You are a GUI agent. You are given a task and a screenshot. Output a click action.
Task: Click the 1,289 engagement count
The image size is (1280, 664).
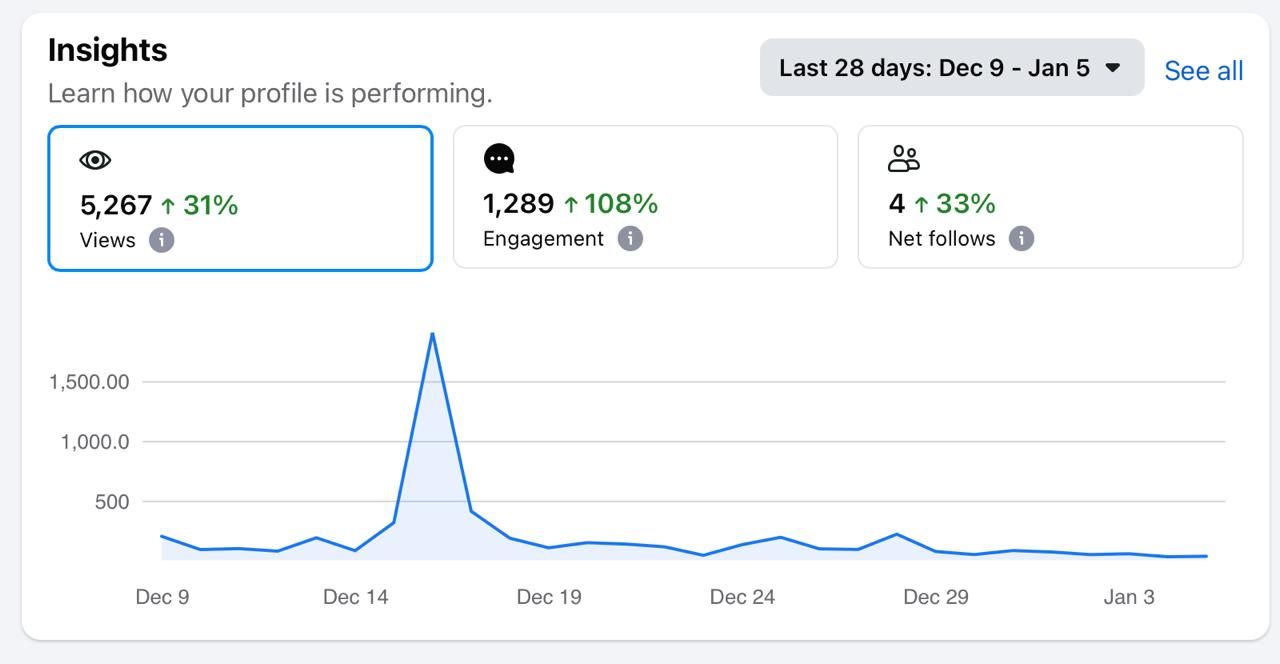coord(518,204)
